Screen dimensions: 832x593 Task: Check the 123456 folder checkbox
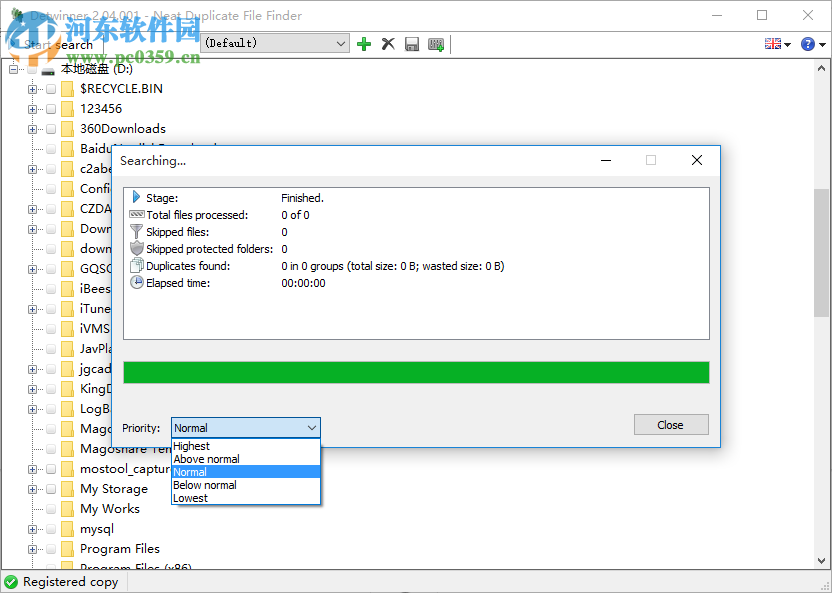click(x=51, y=109)
